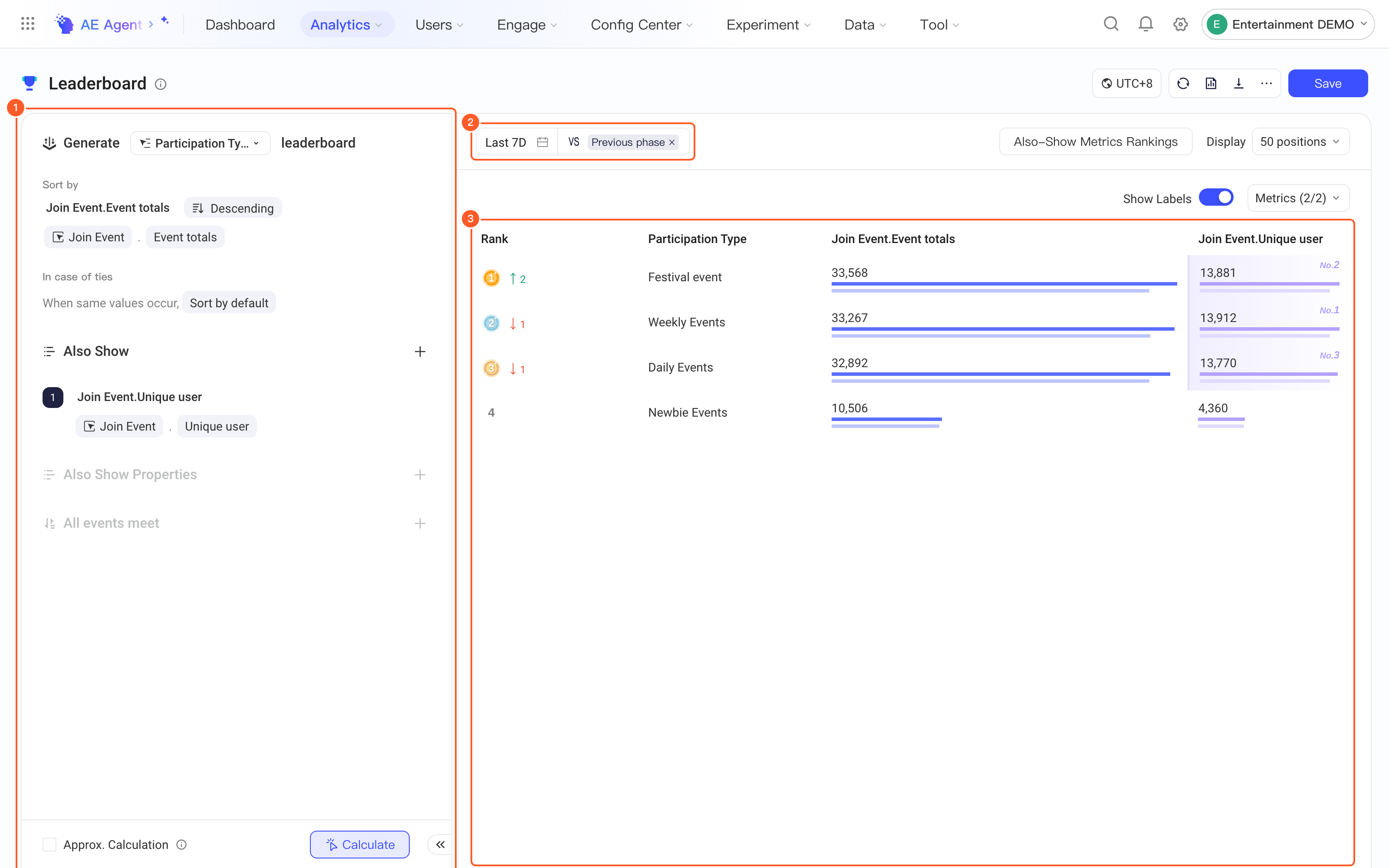Viewport: 1389px width, 868px height.
Task: Click the Calculate button
Action: (360, 845)
